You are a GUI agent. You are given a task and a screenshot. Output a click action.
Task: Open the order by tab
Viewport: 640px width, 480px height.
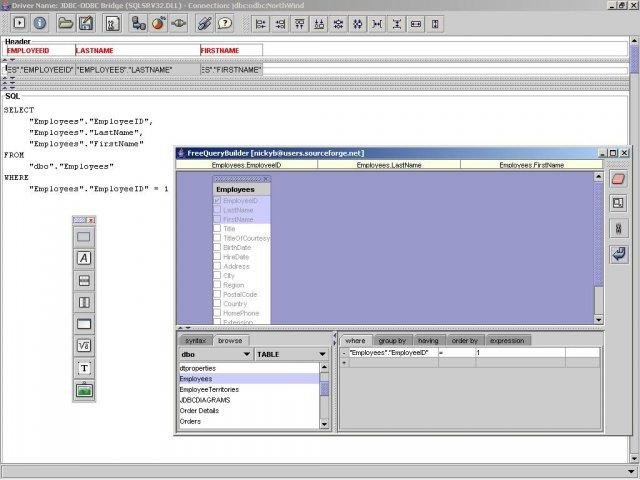click(465, 340)
